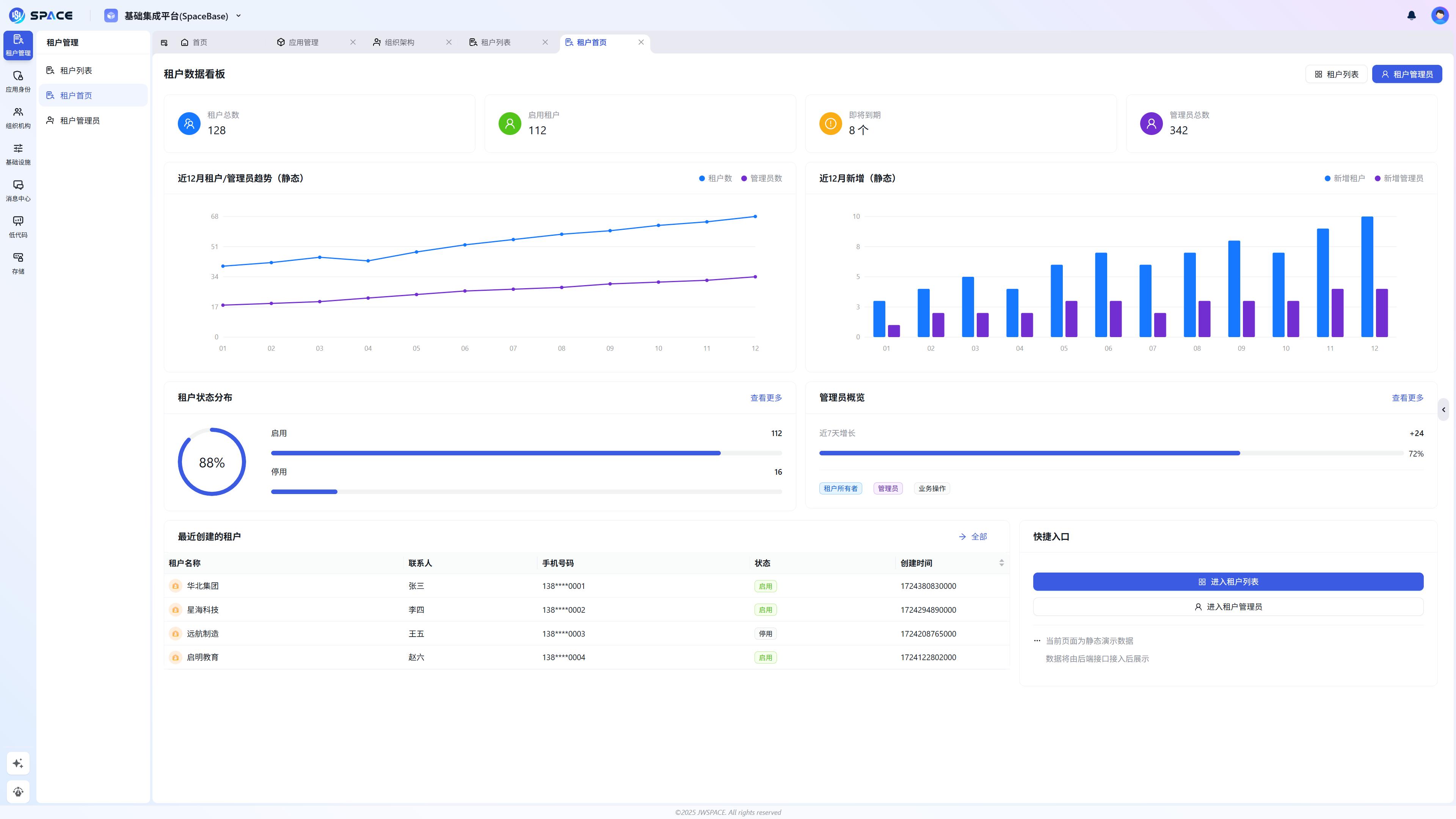Viewport: 1456px width, 819px height.
Task: Open 基础设施 sidebar icon
Action: pyautogui.click(x=18, y=154)
